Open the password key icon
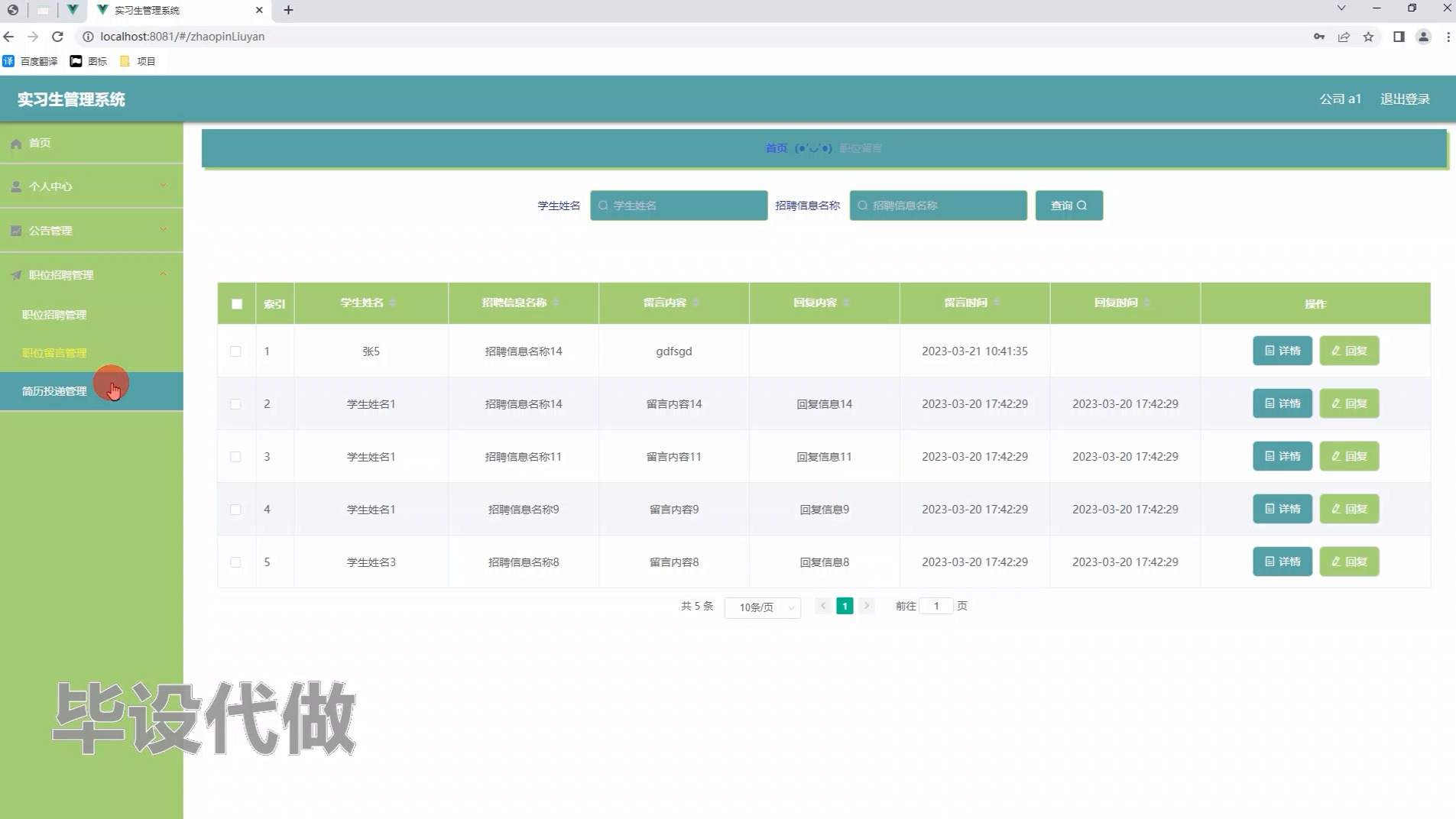This screenshot has height=819, width=1456. (x=1319, y=37)
